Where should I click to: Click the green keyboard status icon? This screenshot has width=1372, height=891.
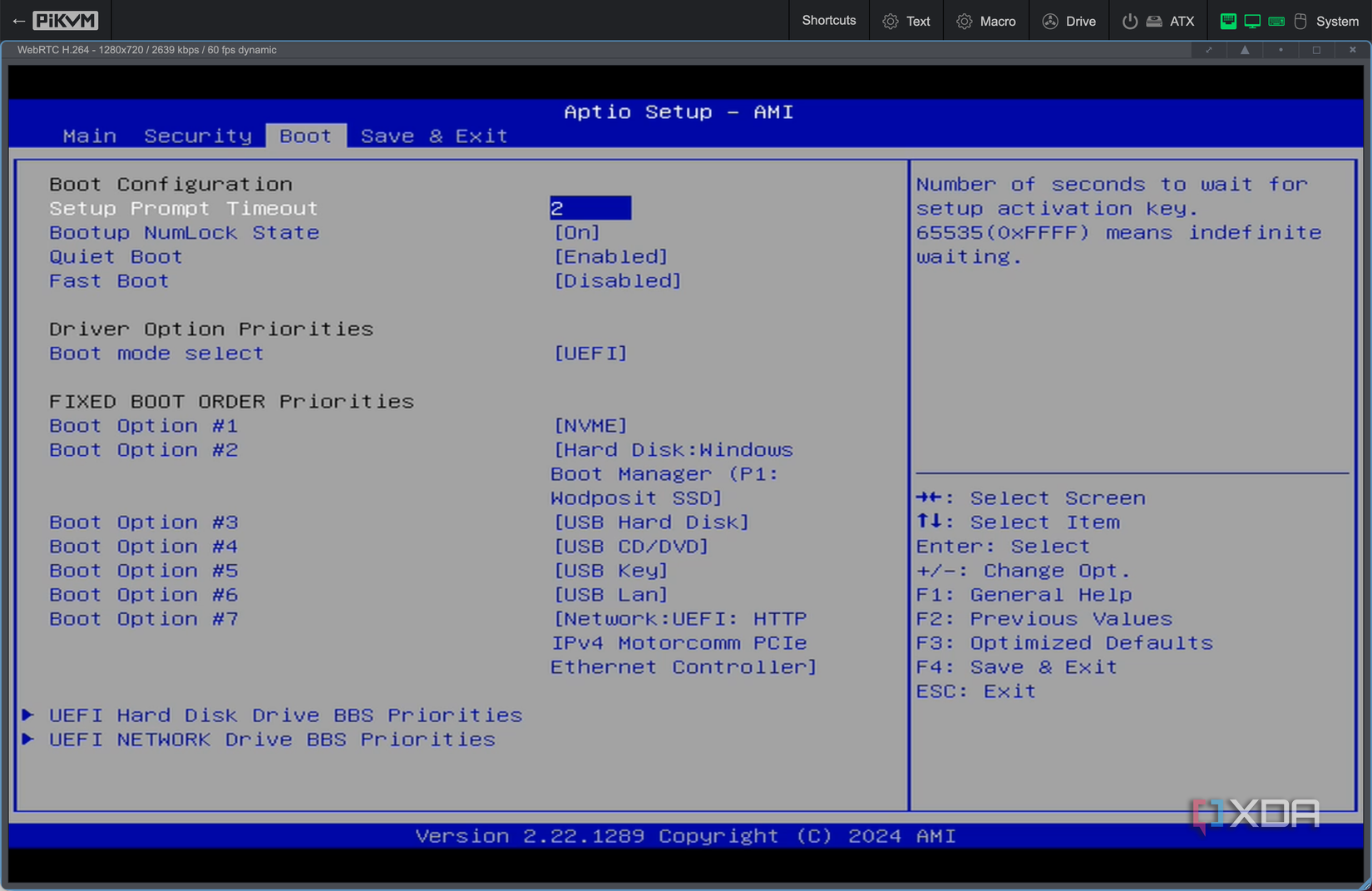[1276, 21]
